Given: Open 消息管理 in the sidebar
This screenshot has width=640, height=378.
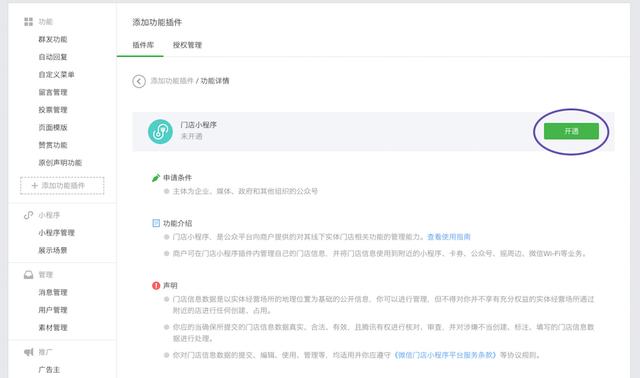Looking at the screenshot, I should pyautogui.click(x=53, y=292).
